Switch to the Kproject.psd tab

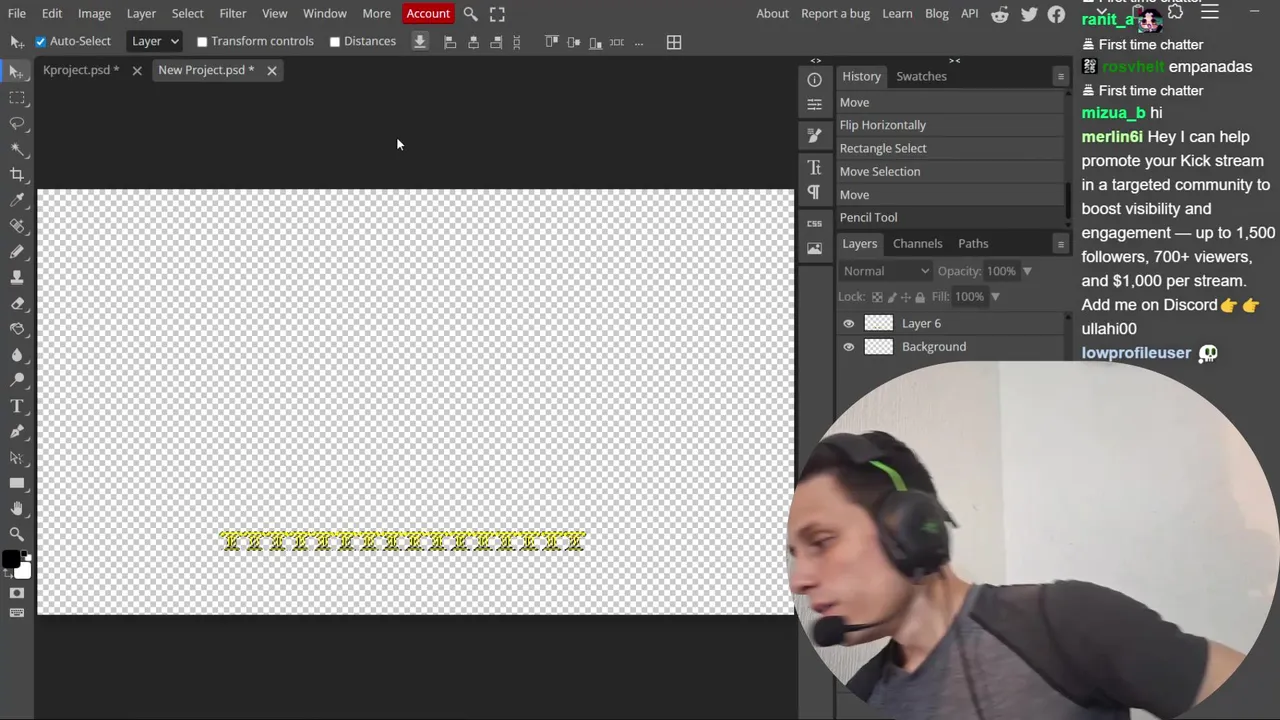point(81,70)
